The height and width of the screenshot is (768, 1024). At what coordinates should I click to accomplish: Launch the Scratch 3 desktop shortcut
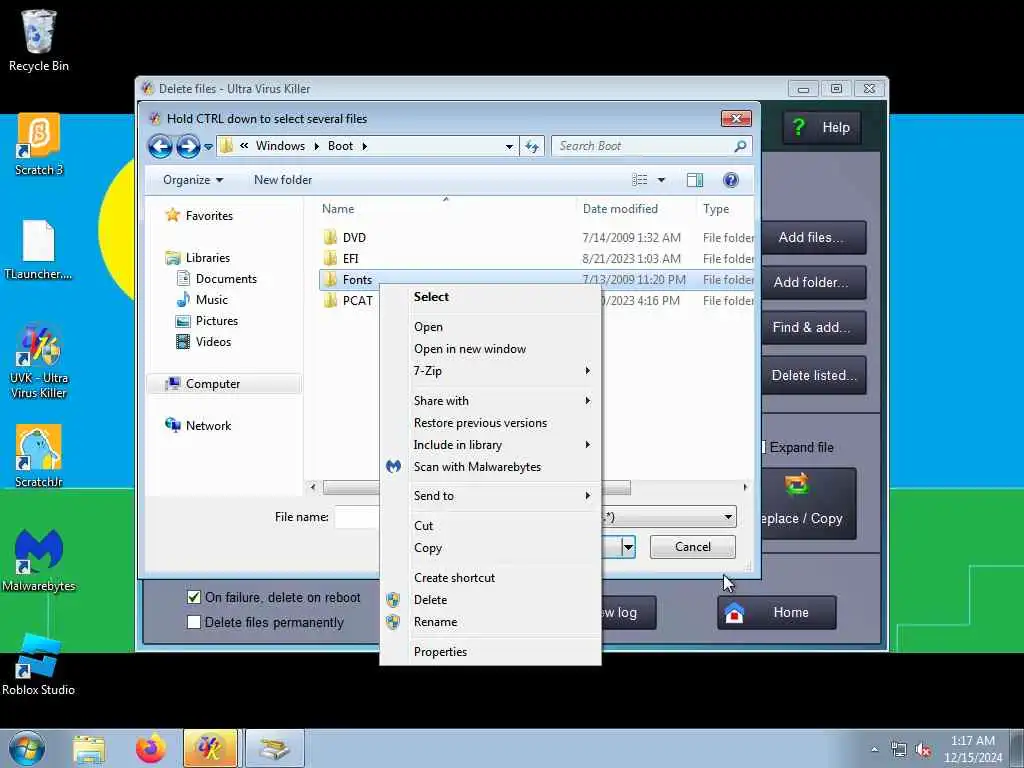[x=39, y=144]
